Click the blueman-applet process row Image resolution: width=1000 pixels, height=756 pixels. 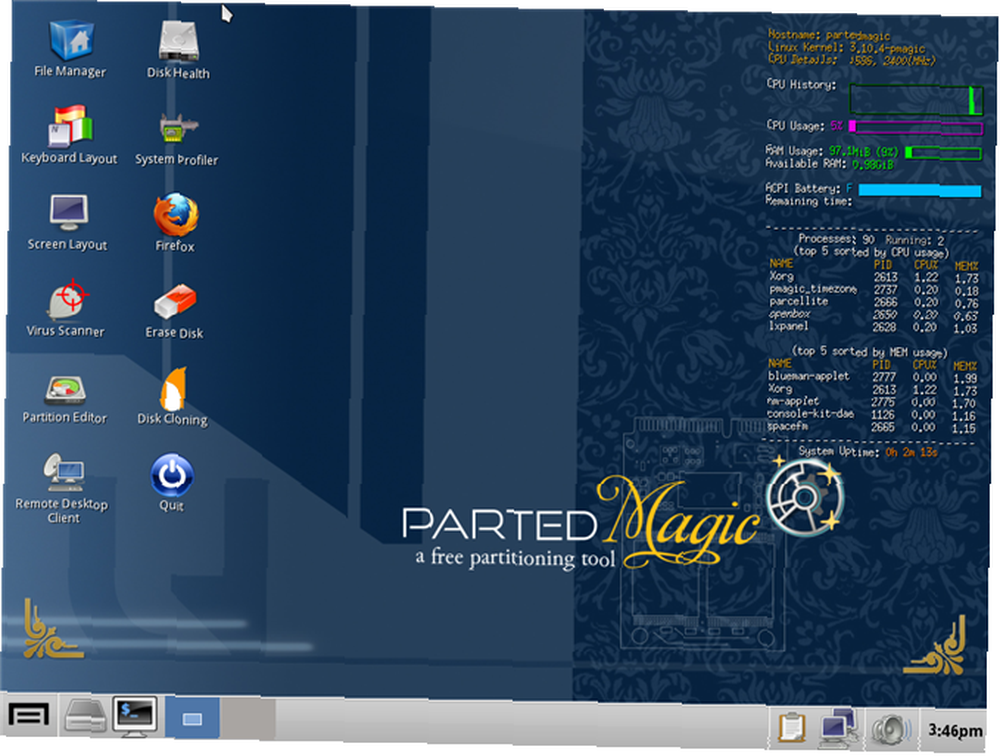coord(872,377)
